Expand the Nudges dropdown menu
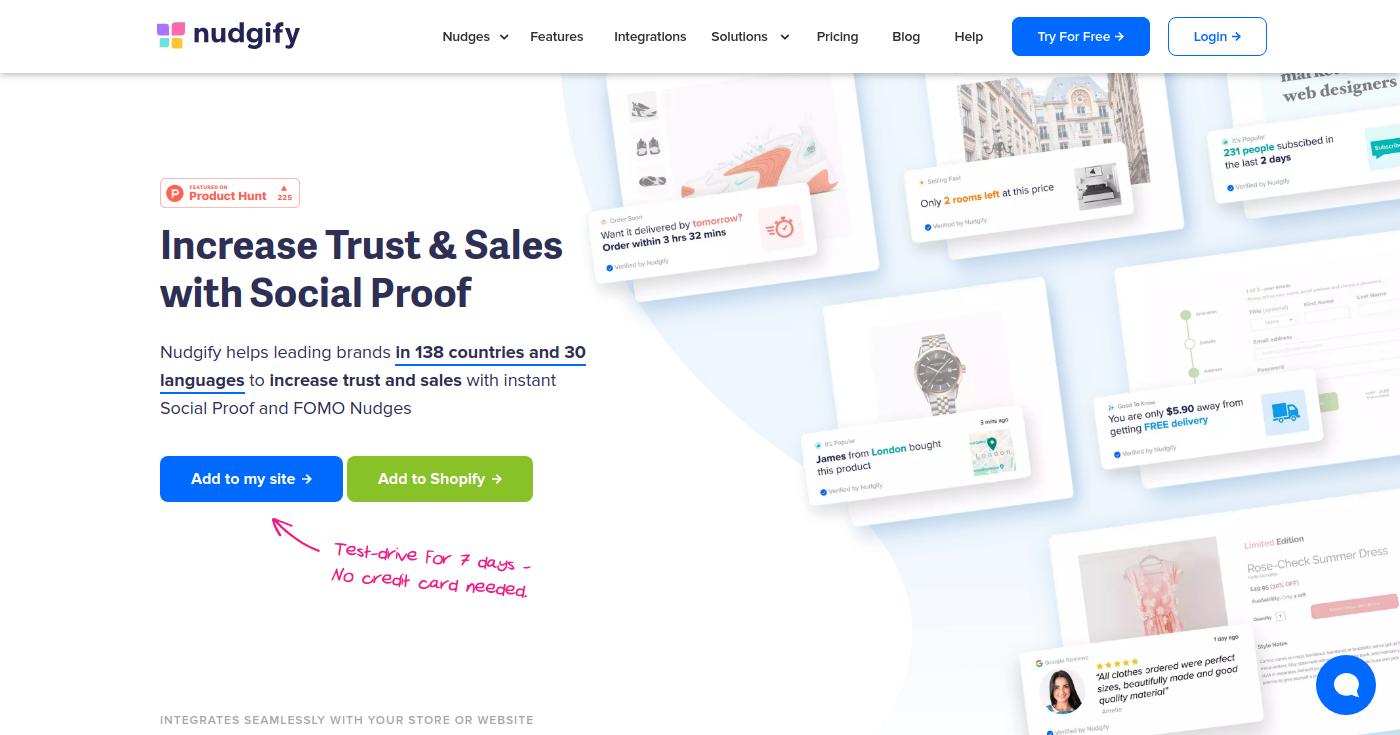The image size is (1400, 735). click(475, 37)
